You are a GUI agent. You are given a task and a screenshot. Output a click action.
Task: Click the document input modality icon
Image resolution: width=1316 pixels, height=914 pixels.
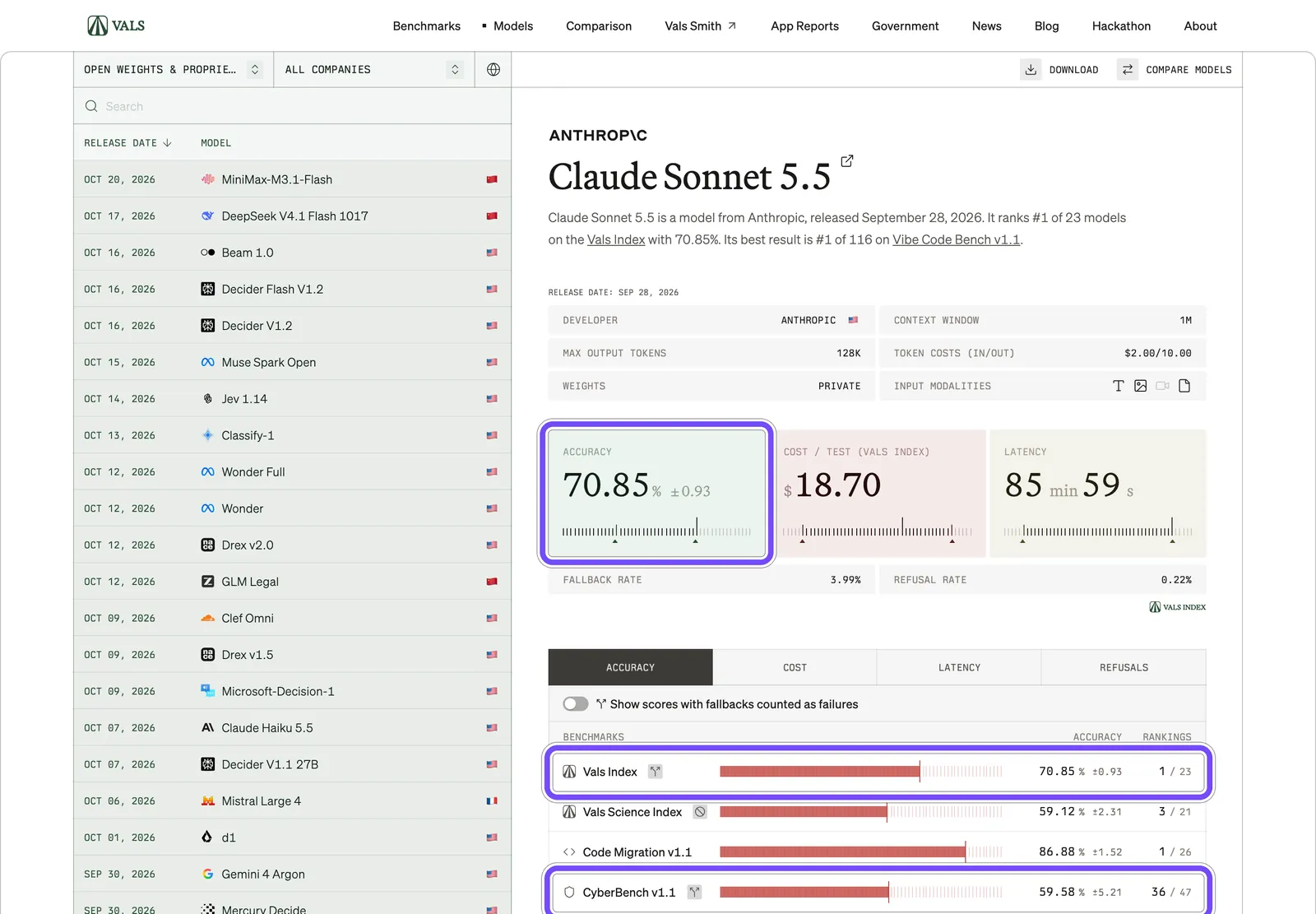(1184, 386)
